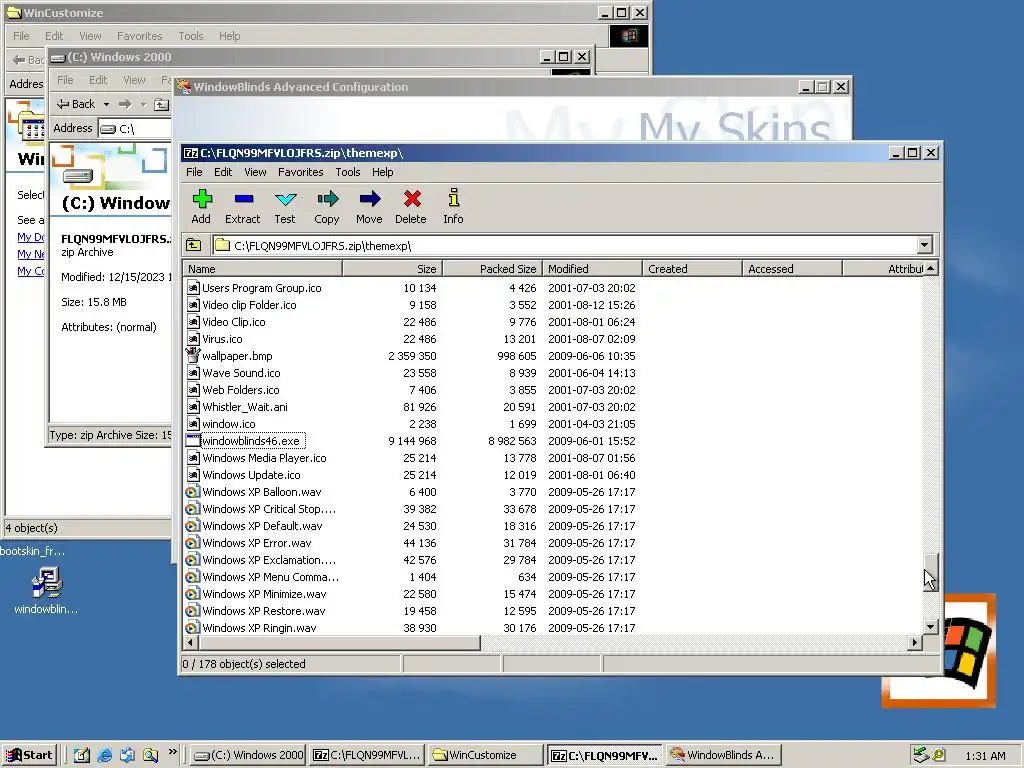This screenshot has height=768, width=1024.
Task: Click the Accessed column header
Action: tap(792, 268)
